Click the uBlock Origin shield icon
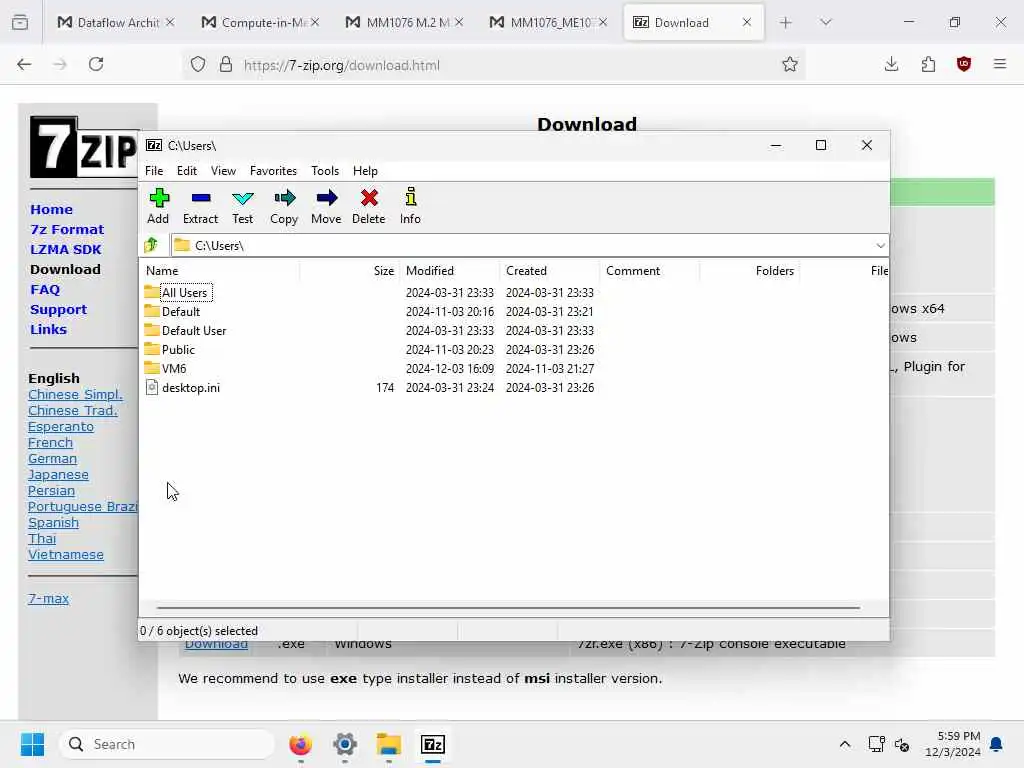Image resolution: width=1024 pixels, height=768 pixels. (963, 64)
